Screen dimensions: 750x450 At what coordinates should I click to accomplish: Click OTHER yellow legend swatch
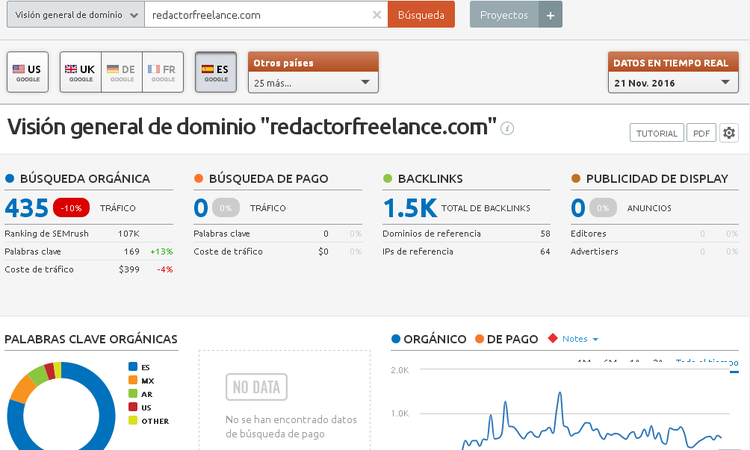pos(133,420)
